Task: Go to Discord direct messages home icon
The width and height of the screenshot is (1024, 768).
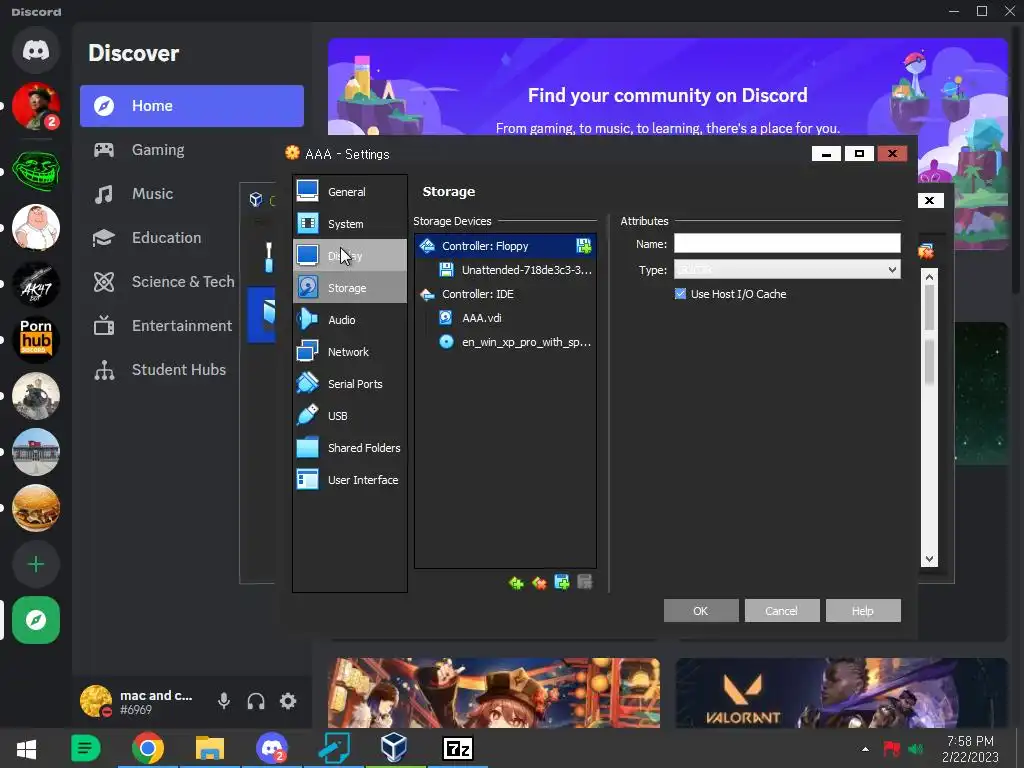Action: tap(36, 50)
